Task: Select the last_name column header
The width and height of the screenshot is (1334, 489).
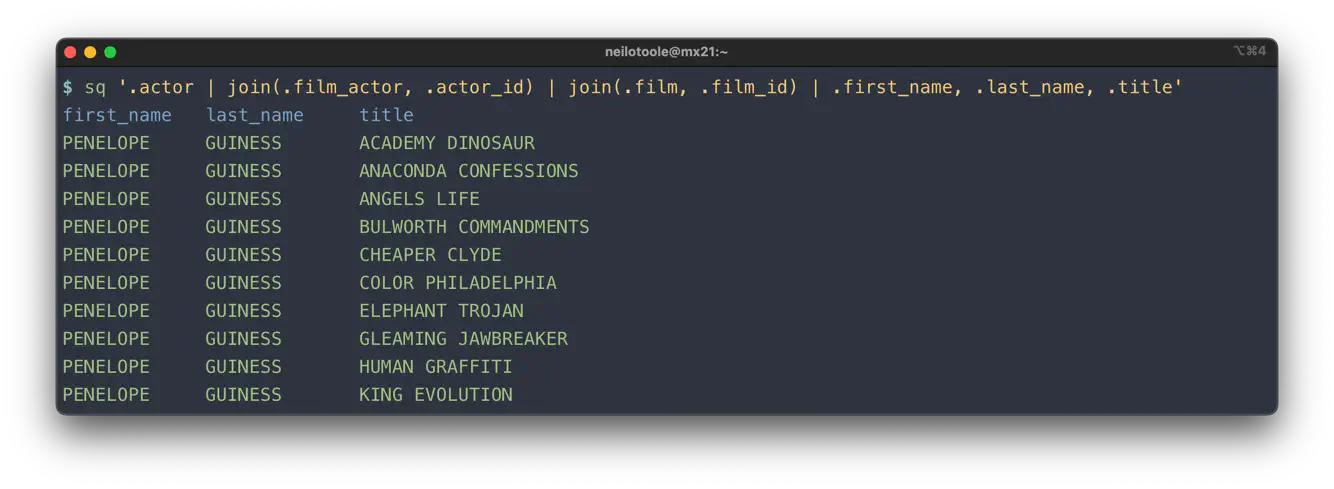Action: (x=254, y=115)
